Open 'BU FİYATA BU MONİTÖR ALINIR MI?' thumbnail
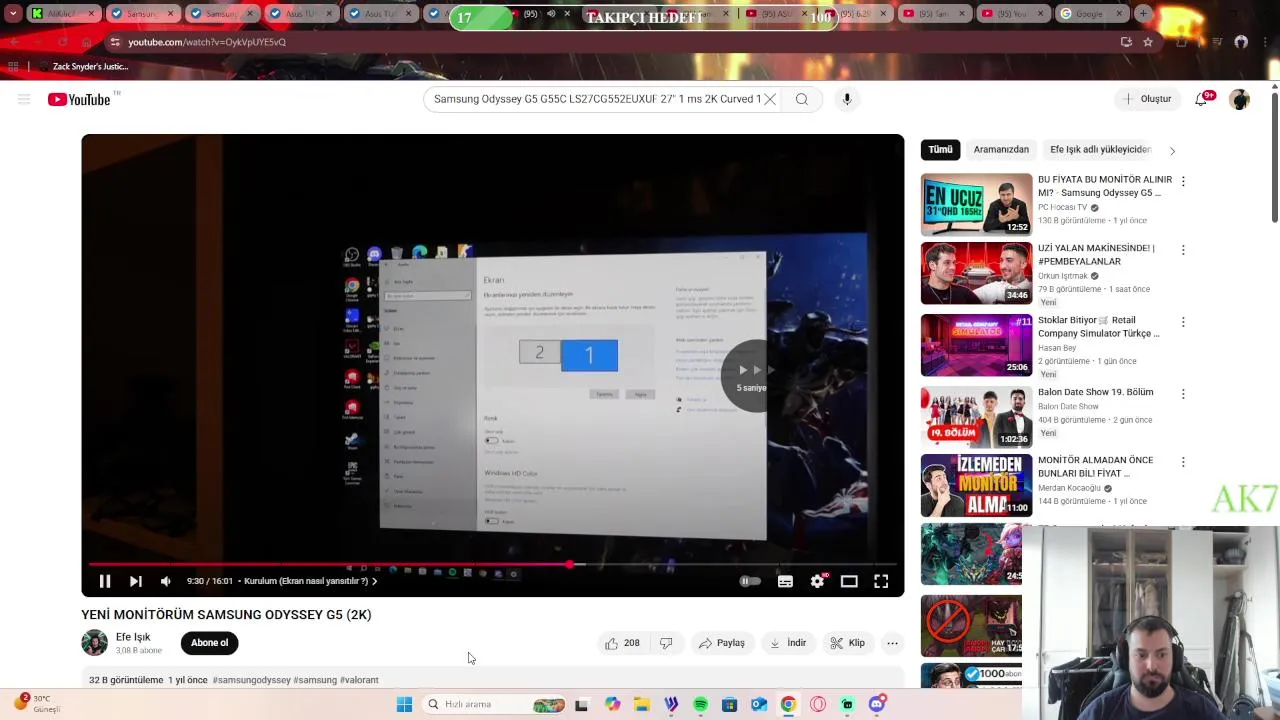1280x720 pixels. tap(976, 205)
